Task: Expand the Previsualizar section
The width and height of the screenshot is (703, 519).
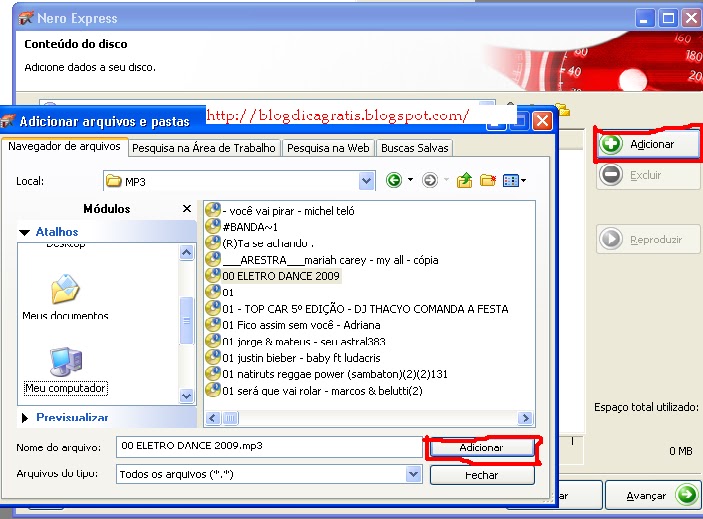Action: (25, 418)
